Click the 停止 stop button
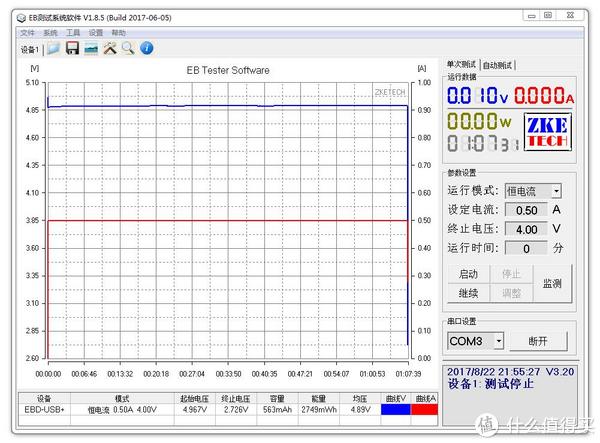 (x=511, y=274)
